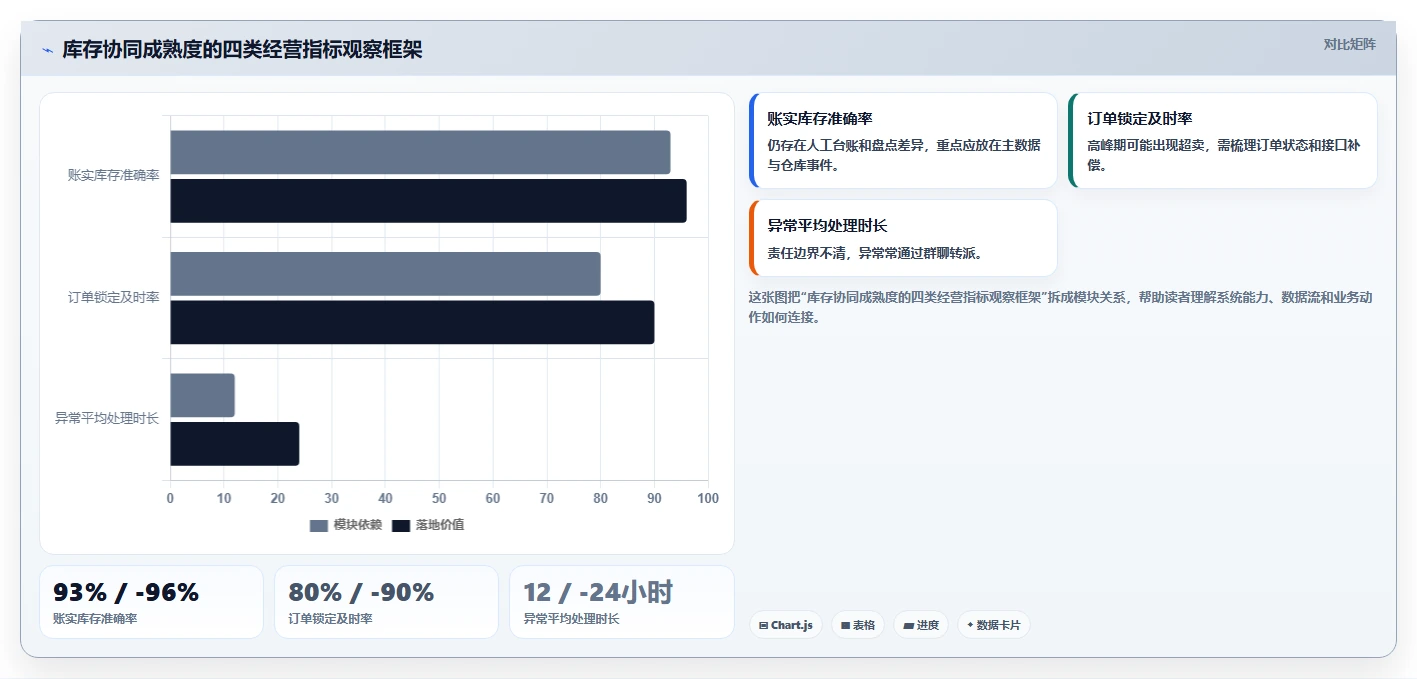Image resolution: width=1417 pixels, height=679 pixels.
Task: Select the 93% / -96% stat card
Action: tap(151, 602)
